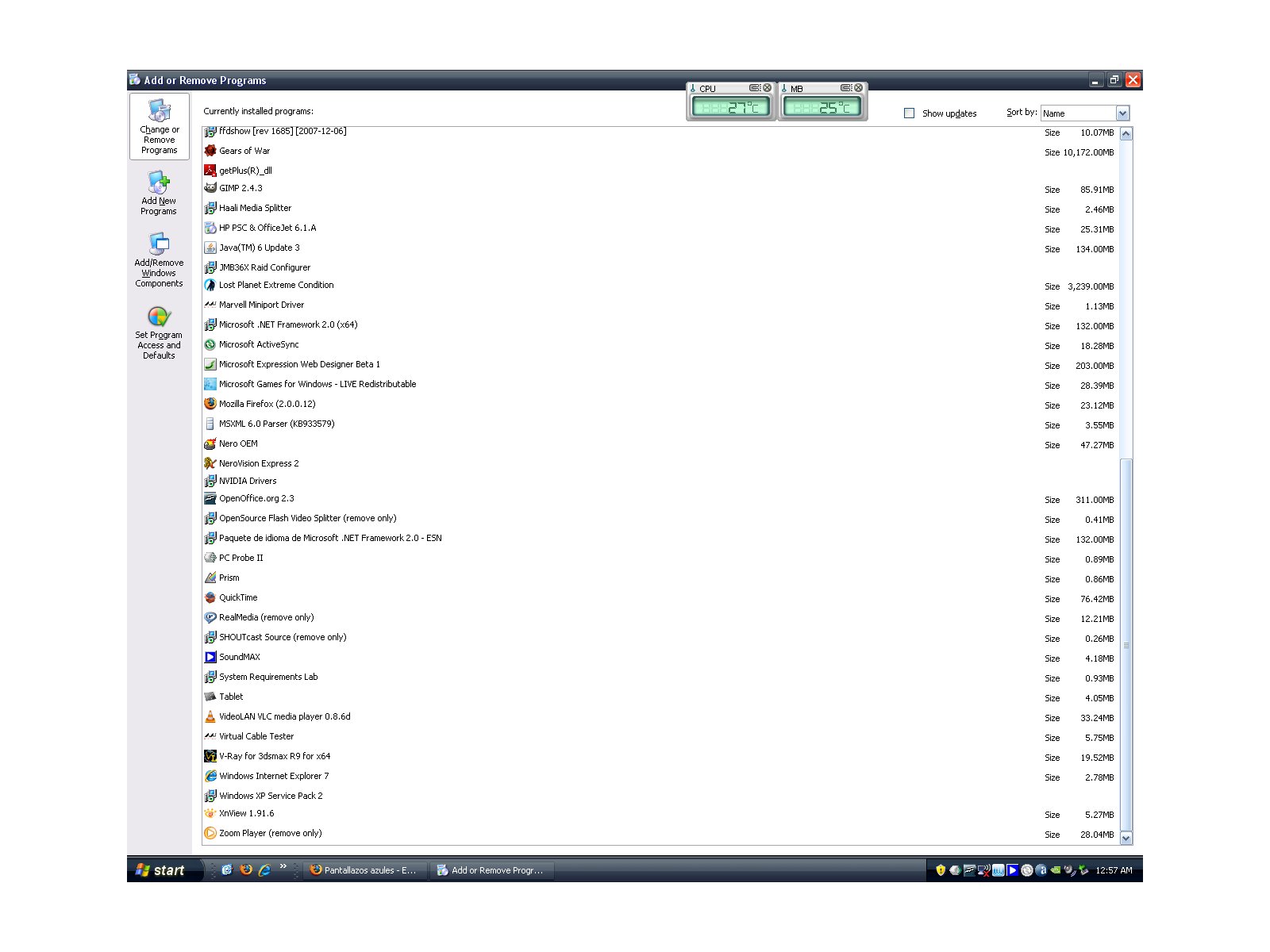
Task: Click the scrollbar down arrow
Action: point(1126,838)
